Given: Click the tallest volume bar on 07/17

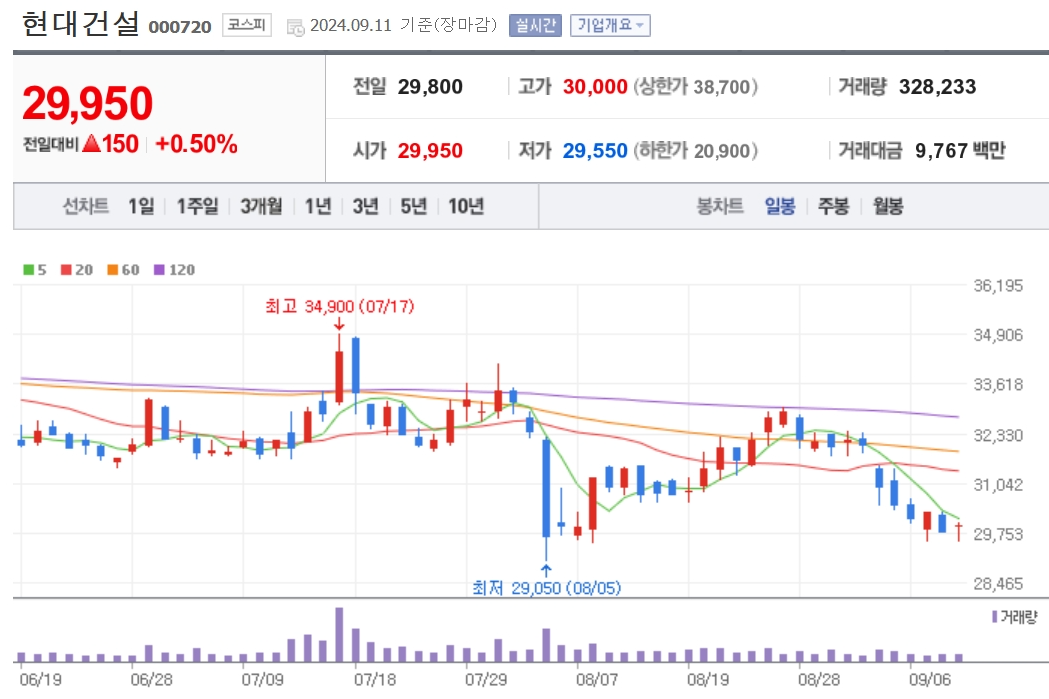Looking at the screenshot, I should point(339,635).
